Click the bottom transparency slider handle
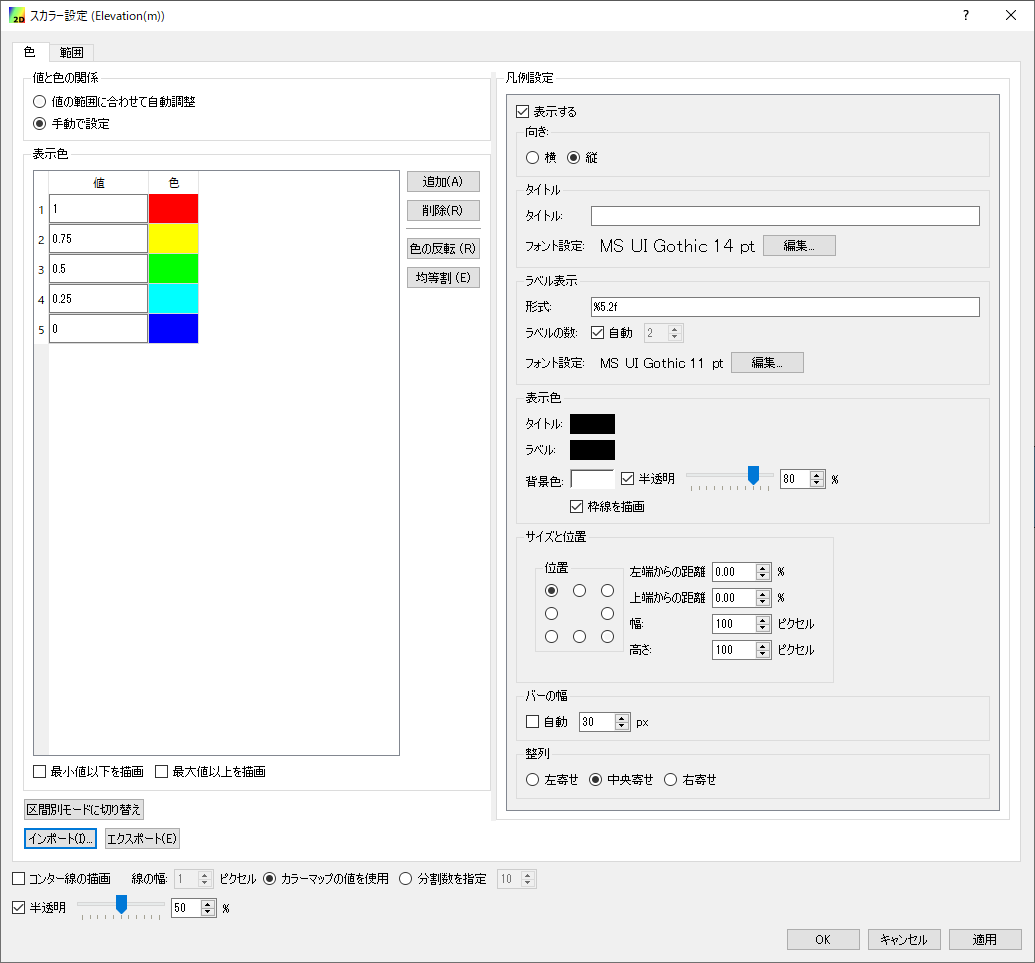The height and width of the screenshot is (963, 1035). pos(121,904)
